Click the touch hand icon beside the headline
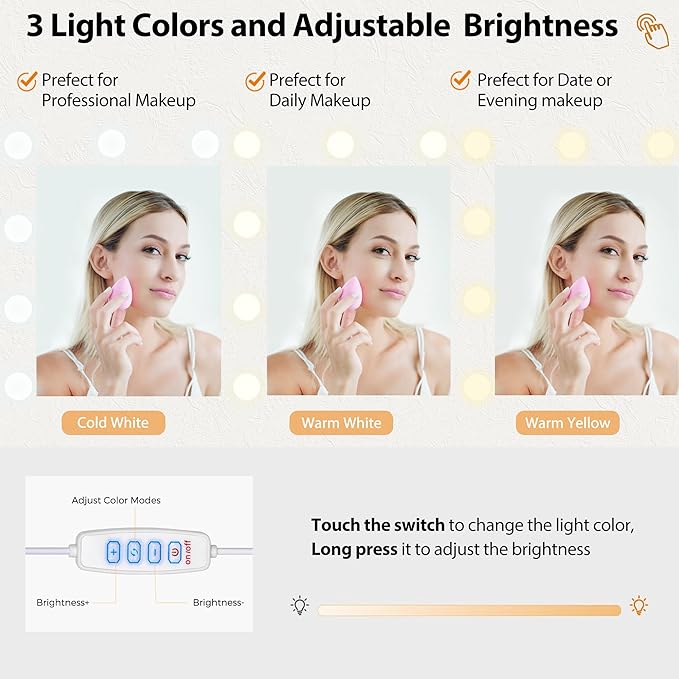679x679 pixels. [653, 31]
